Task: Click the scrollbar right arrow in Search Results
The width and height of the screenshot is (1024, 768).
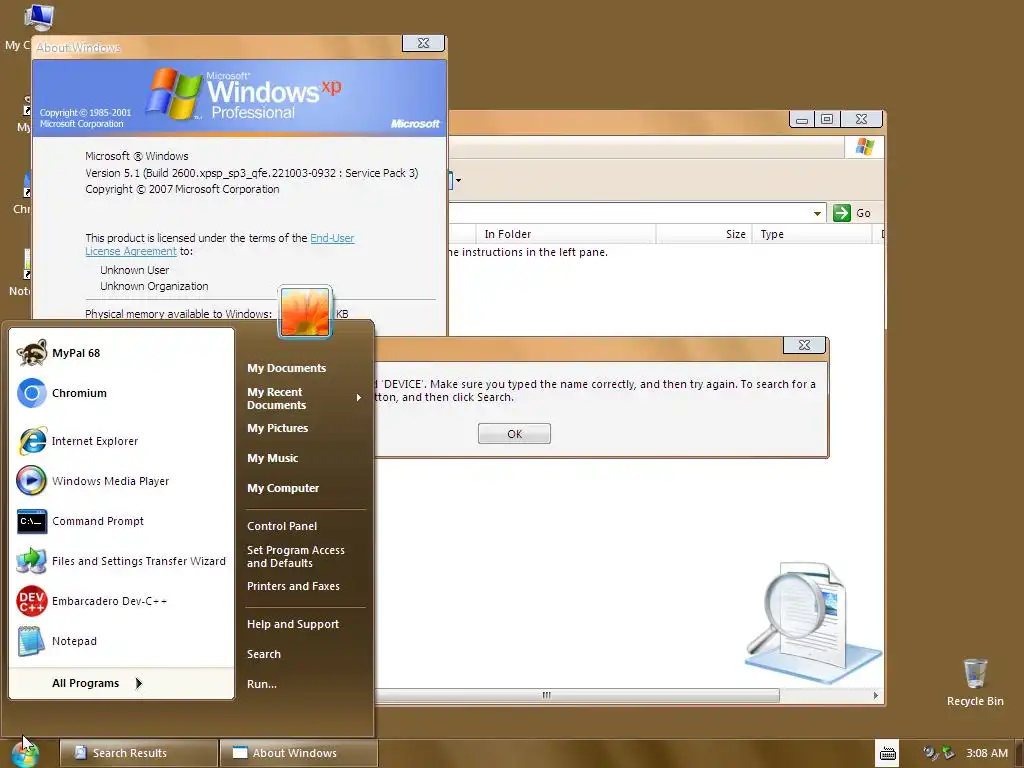Action: point(876,696)
